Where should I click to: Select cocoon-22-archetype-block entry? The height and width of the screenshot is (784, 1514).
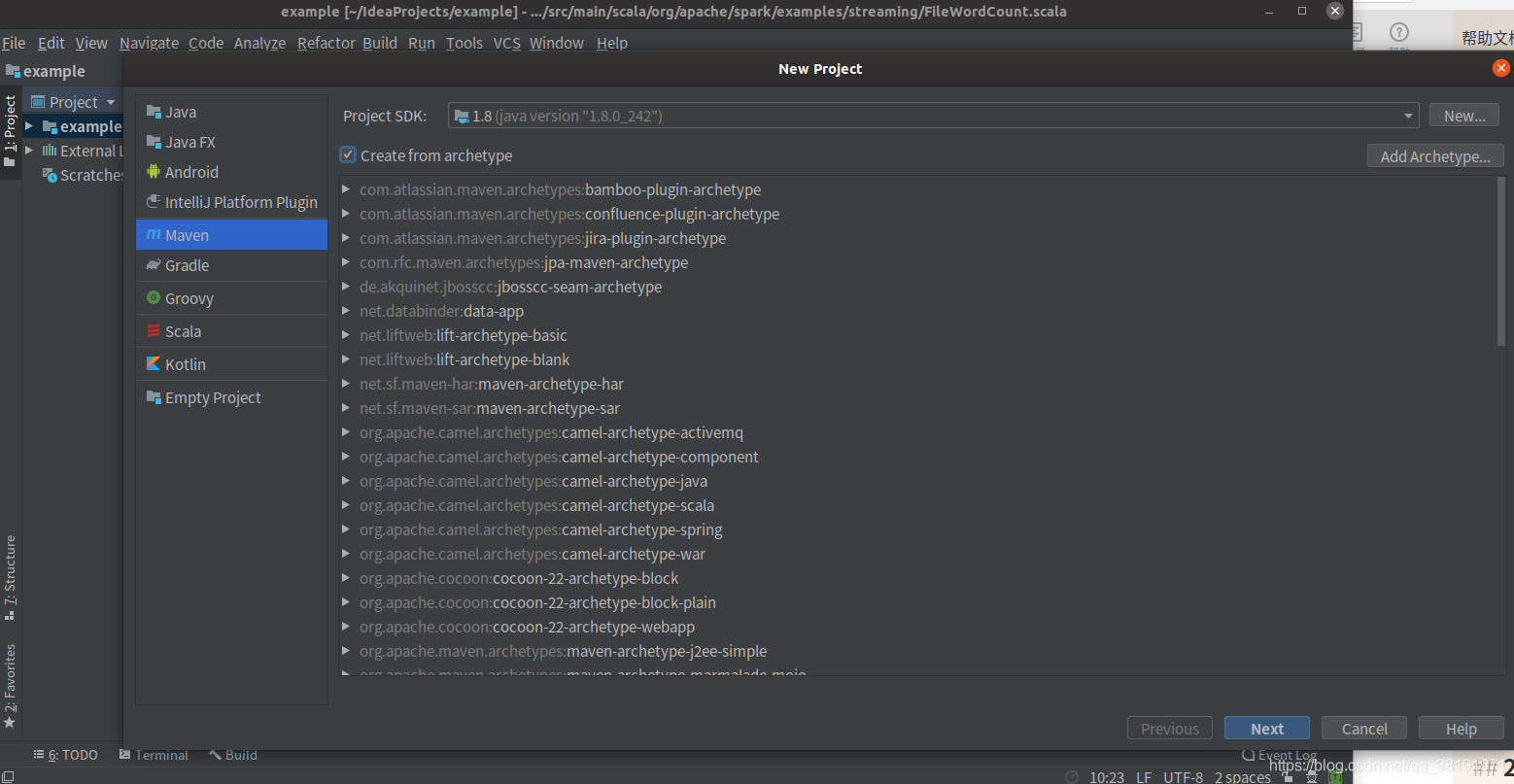[x=519, y=578]
